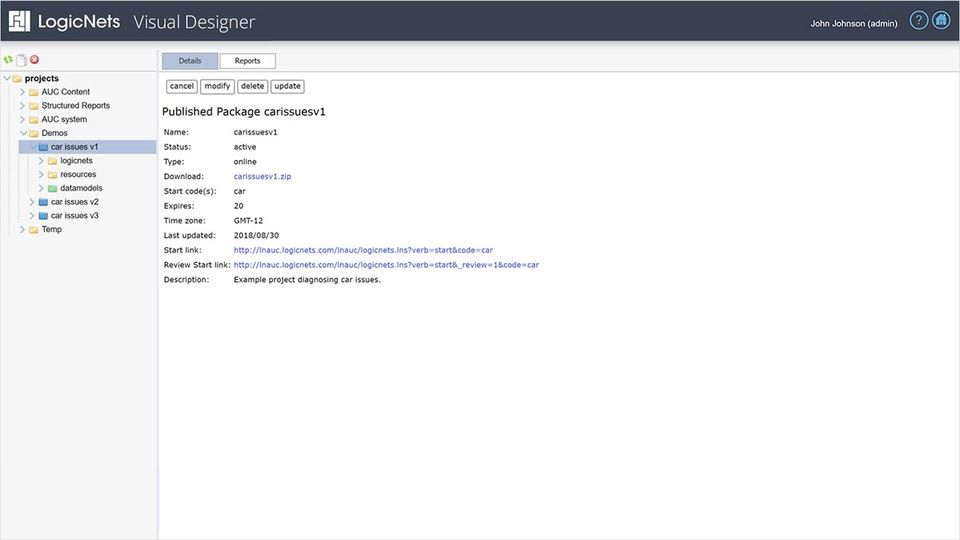960x540 pixels.
Task: Expand the datamodels subfolder
Action: pyautogui.click(x=41, y=189)
